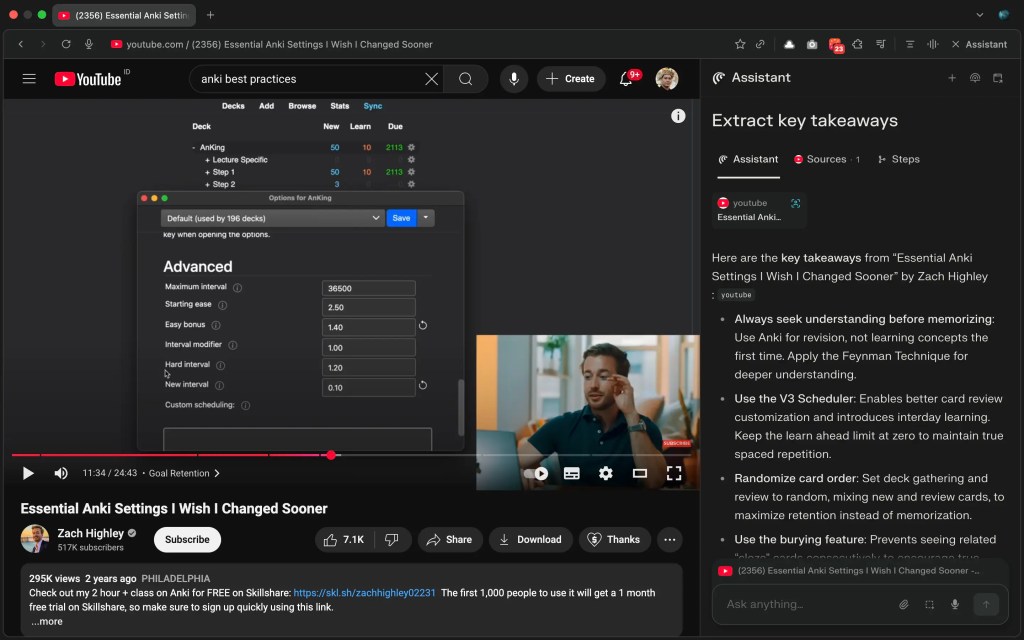Bookmark this page with the star icon

pyautogui.click(x=740, y=44)
